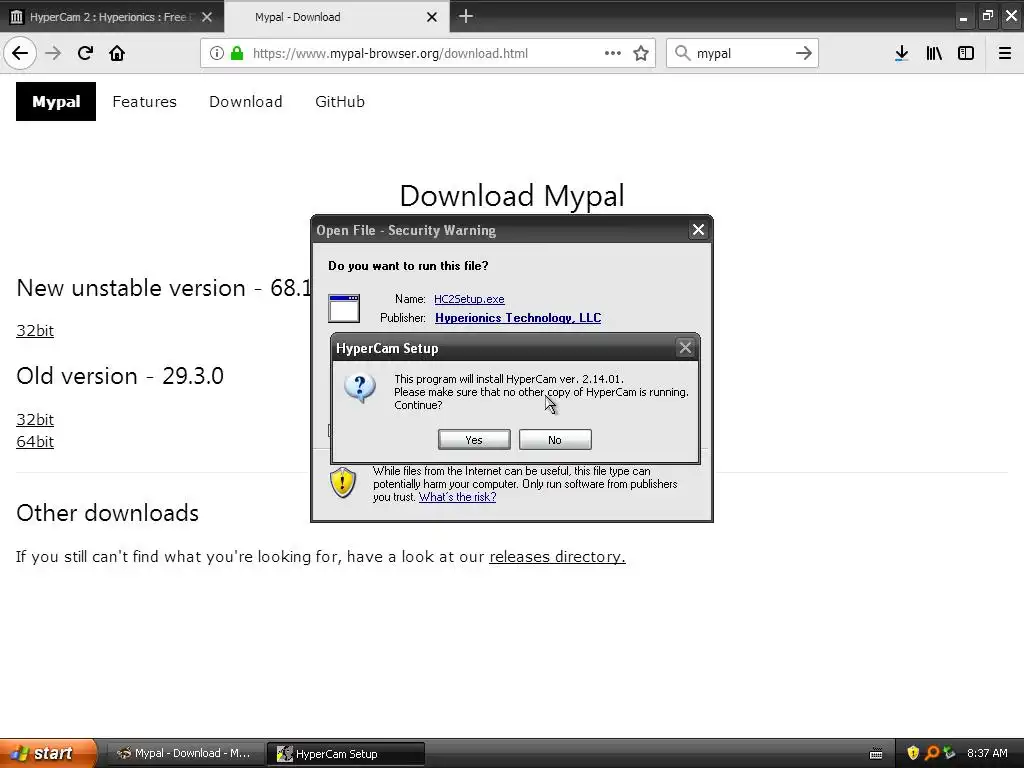Open page actions three-dots menu
Screen dimensions: 1024x768
pos(613,53)
